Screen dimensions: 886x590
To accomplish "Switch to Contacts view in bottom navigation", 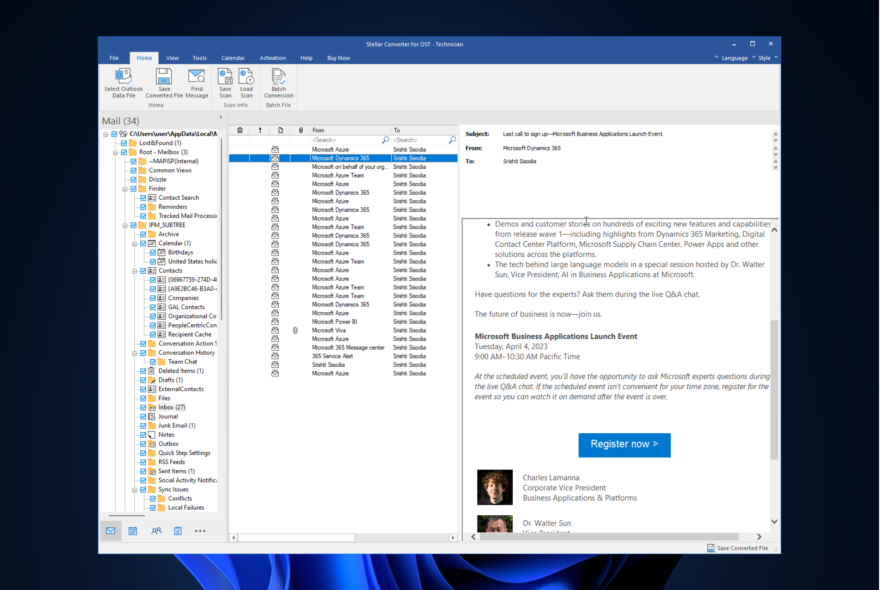I will pos(156,531).
